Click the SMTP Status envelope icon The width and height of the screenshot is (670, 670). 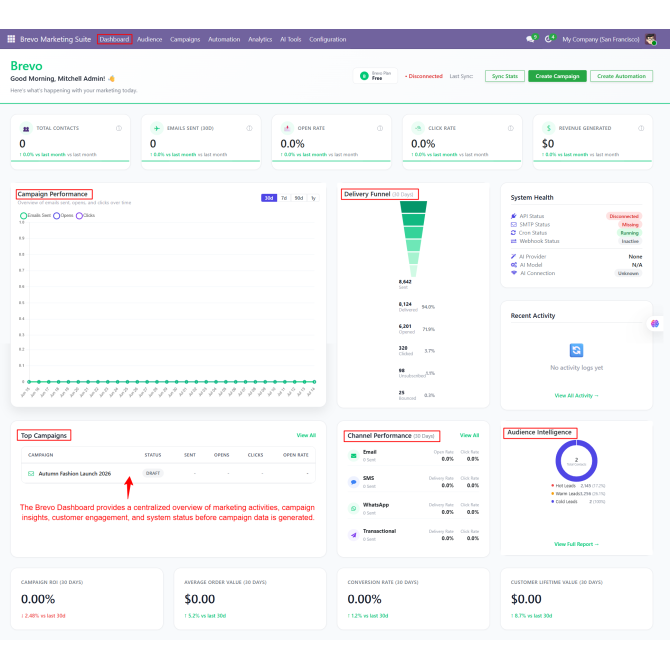click(514, 224)
